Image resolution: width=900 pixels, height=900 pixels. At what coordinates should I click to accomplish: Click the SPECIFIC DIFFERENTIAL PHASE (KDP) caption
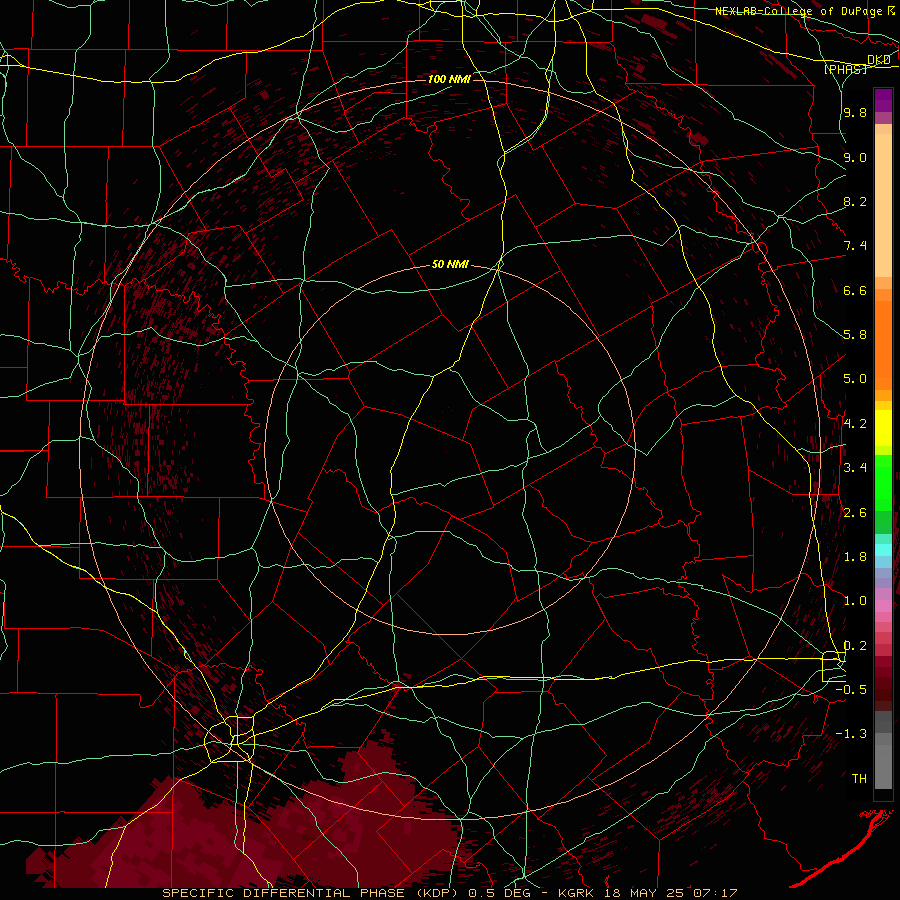point(308,893)
